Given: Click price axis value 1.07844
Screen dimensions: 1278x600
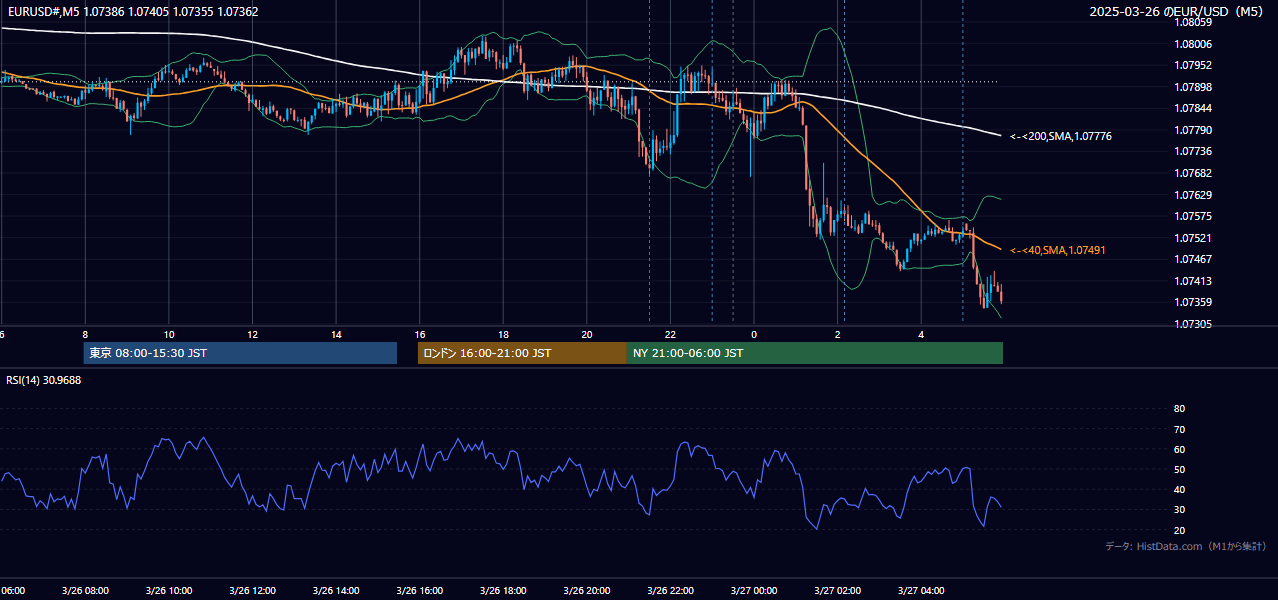Looking at the screenshot, I should pos(1193,108).
